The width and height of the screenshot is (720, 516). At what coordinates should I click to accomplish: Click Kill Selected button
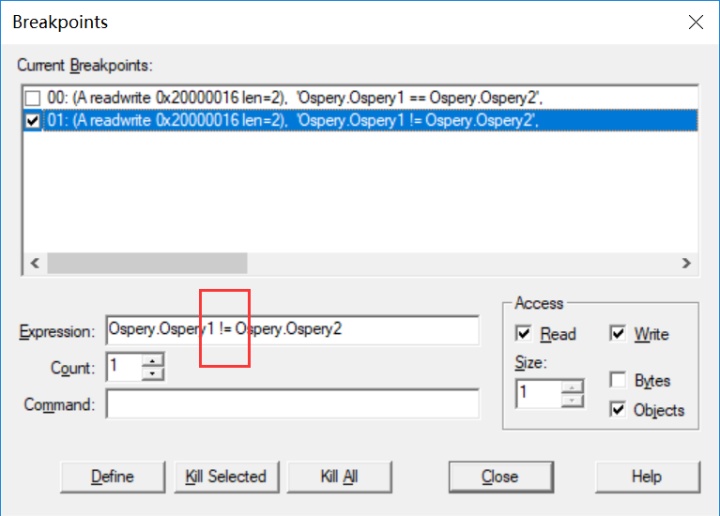click(226, 477)
